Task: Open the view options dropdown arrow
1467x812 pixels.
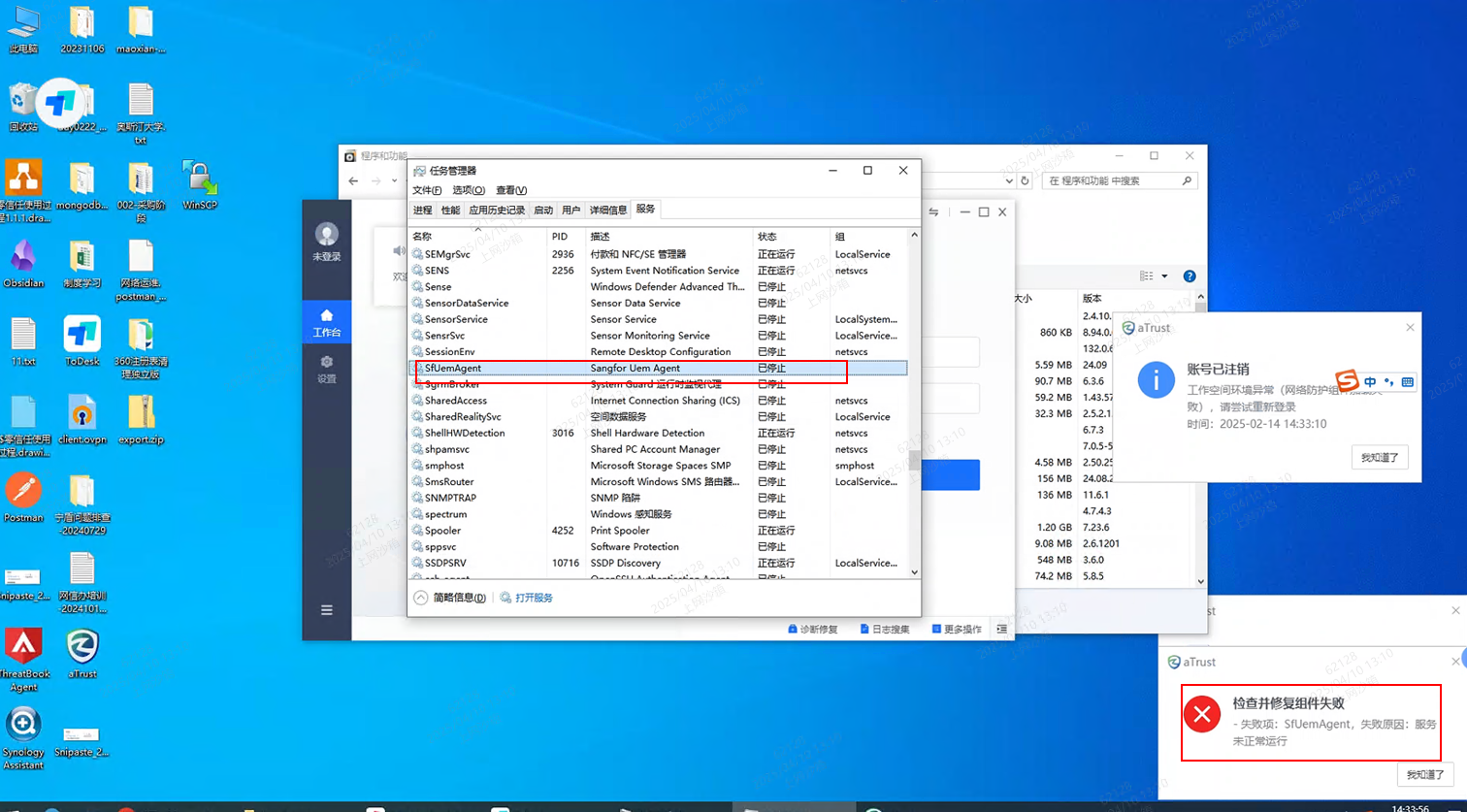Action: tap(1165, 276)
